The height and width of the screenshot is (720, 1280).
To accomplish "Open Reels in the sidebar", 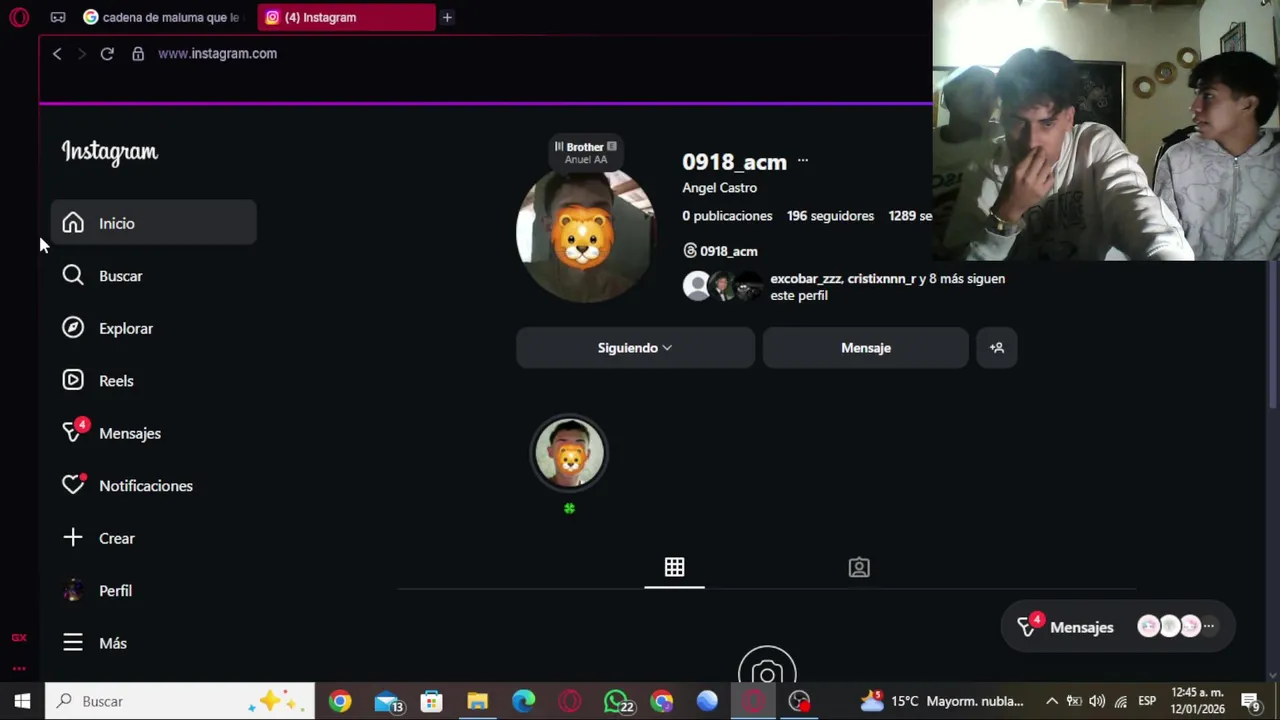I will [154, 381].
